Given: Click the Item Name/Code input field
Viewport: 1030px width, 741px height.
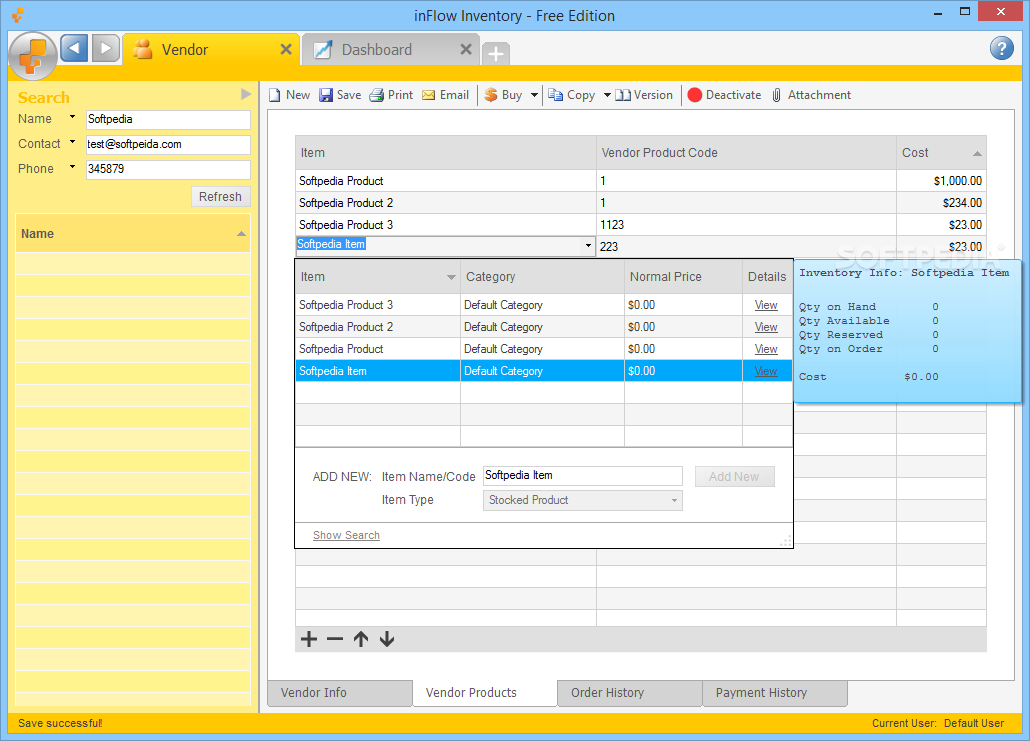Looking at the screenshot, I should click(x=583, y=476).
